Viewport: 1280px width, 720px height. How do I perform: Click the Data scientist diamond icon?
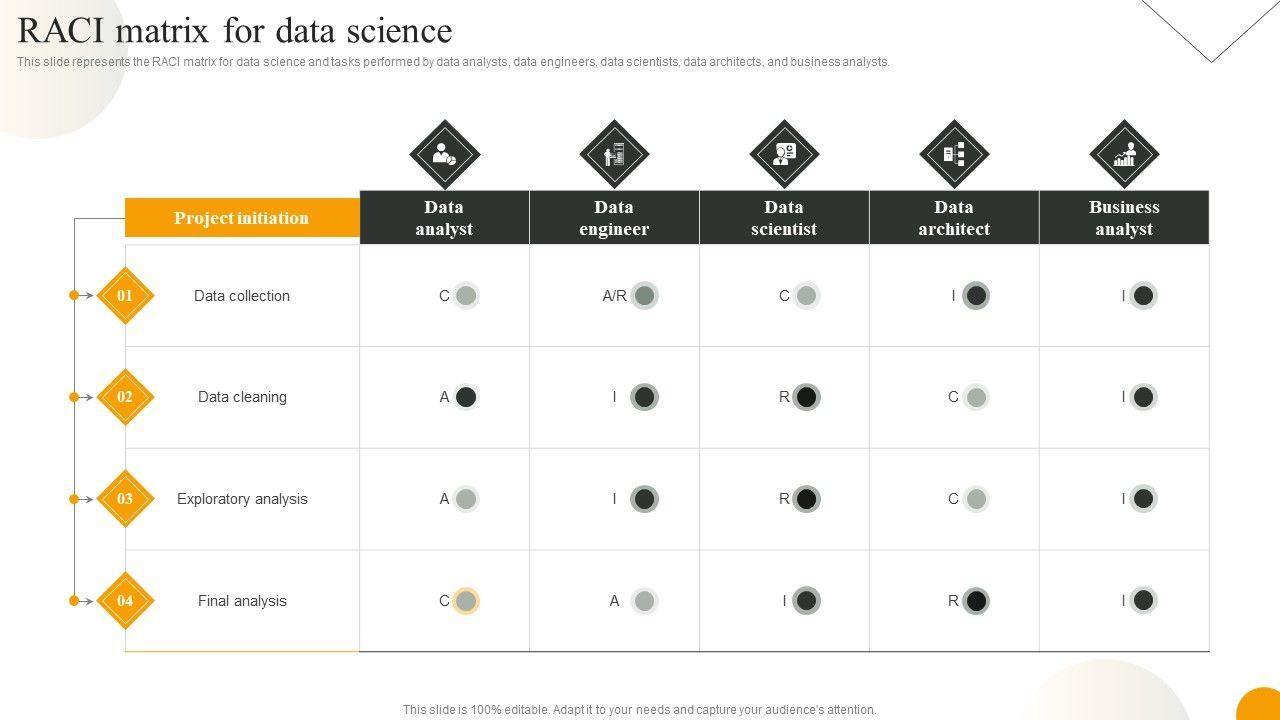[784, 154]
